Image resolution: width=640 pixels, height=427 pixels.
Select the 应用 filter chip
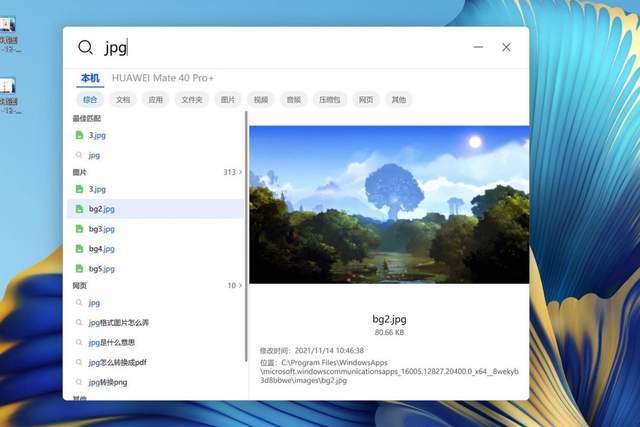pos(155,100)
